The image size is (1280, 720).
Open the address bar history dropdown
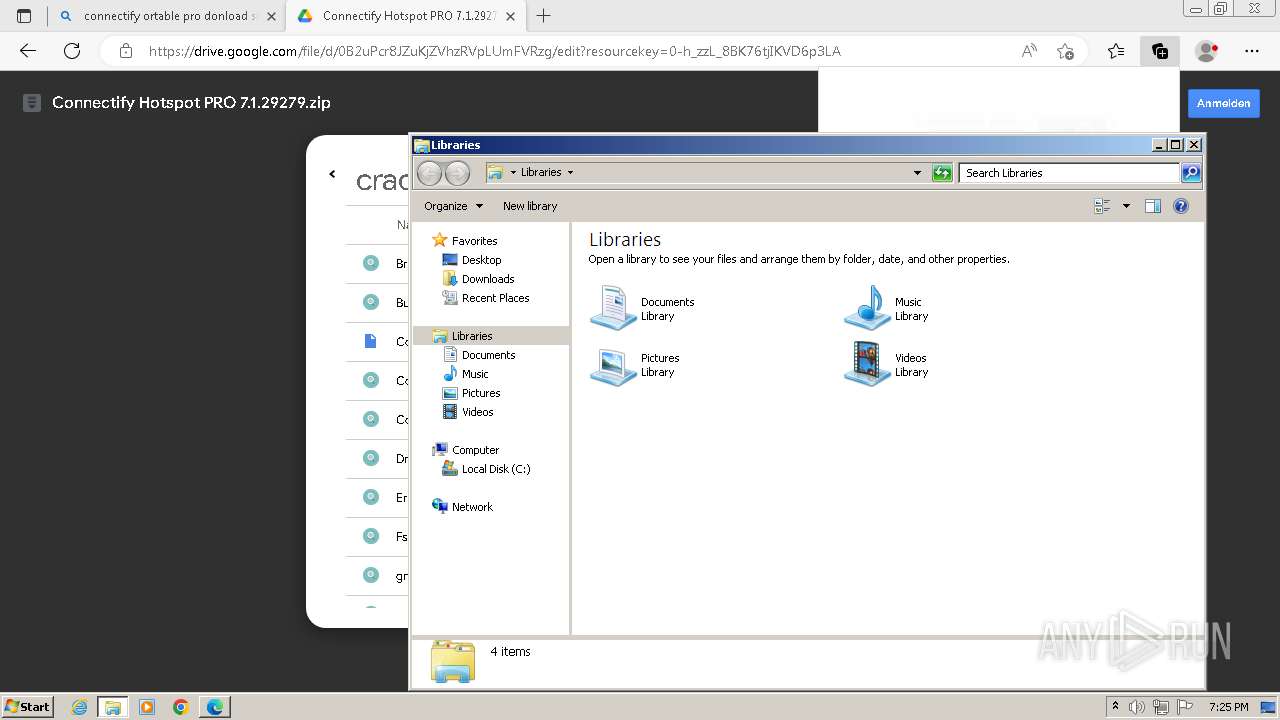coord(917,173)
